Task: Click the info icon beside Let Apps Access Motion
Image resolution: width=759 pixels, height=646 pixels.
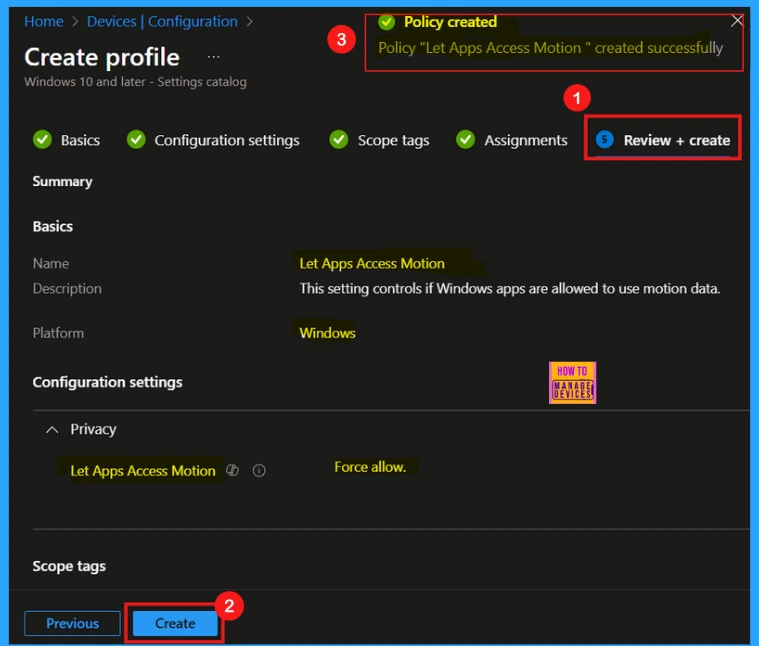Action: (x=259, y=470)
